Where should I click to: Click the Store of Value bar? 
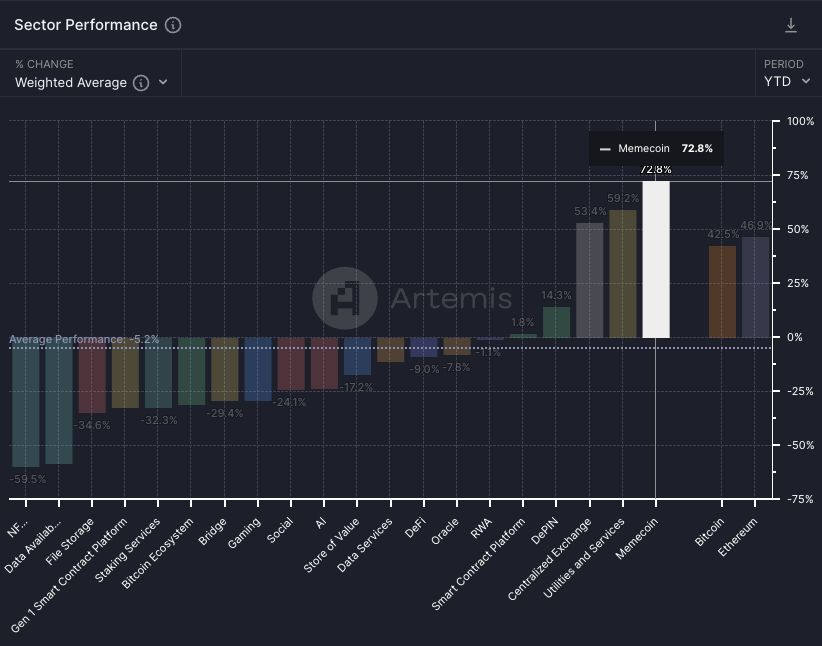click(357, 356)
